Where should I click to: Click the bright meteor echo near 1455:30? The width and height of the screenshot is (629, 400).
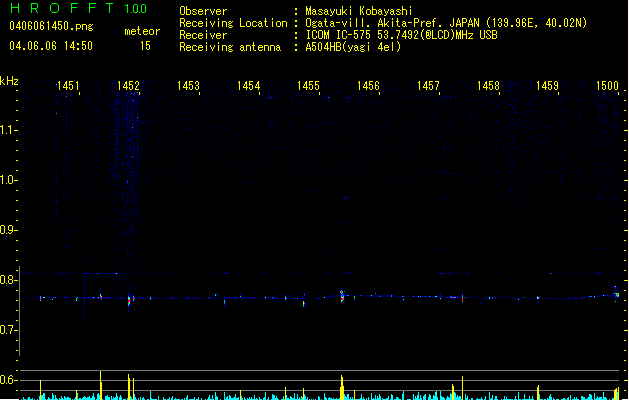[342, 296]
